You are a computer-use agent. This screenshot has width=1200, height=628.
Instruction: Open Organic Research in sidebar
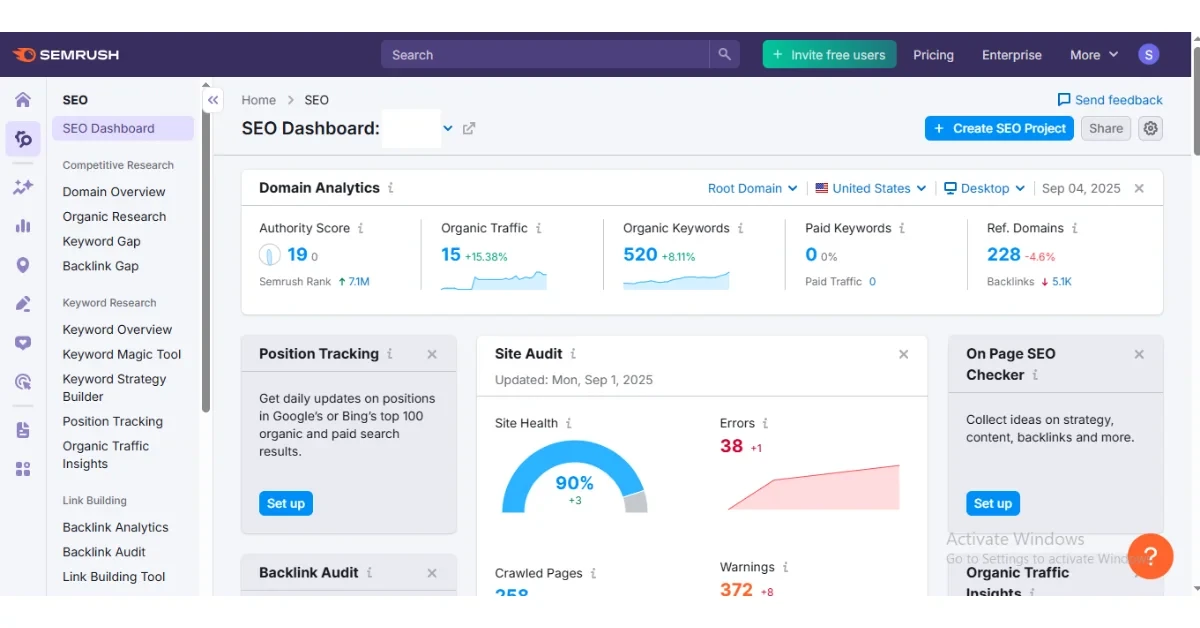coord(114,217)
